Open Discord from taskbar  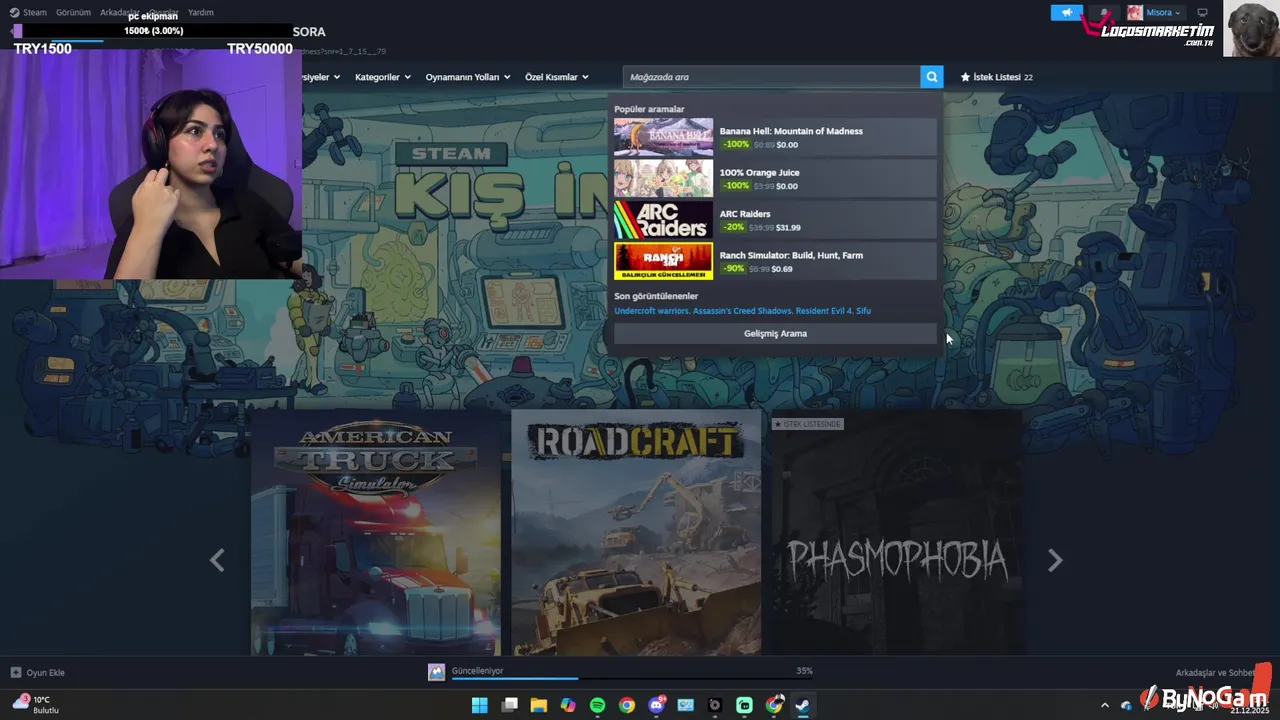656,705
